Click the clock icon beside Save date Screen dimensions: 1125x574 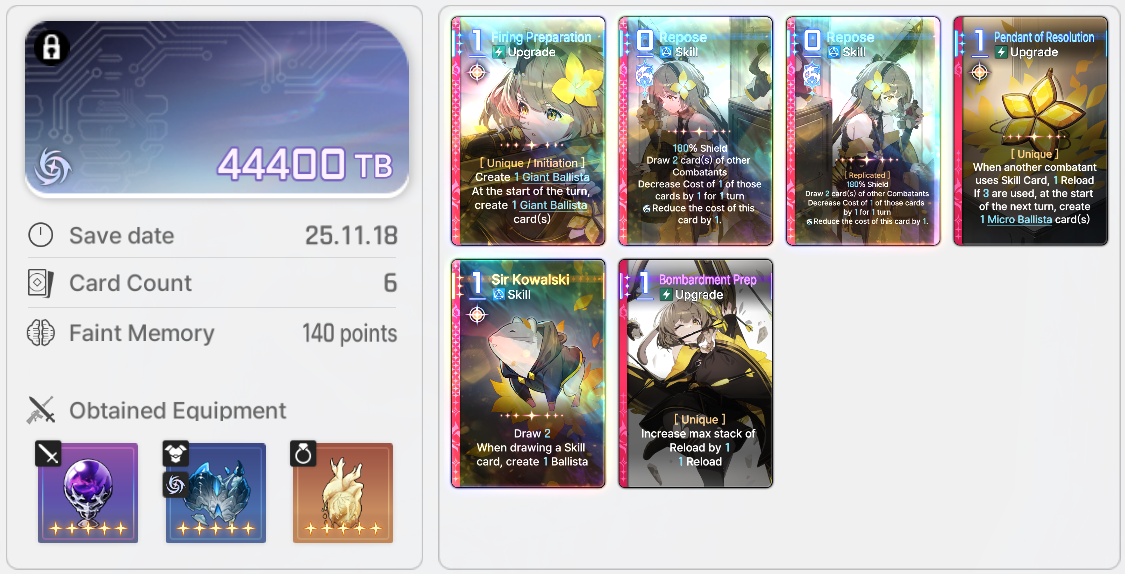point(40,235)
